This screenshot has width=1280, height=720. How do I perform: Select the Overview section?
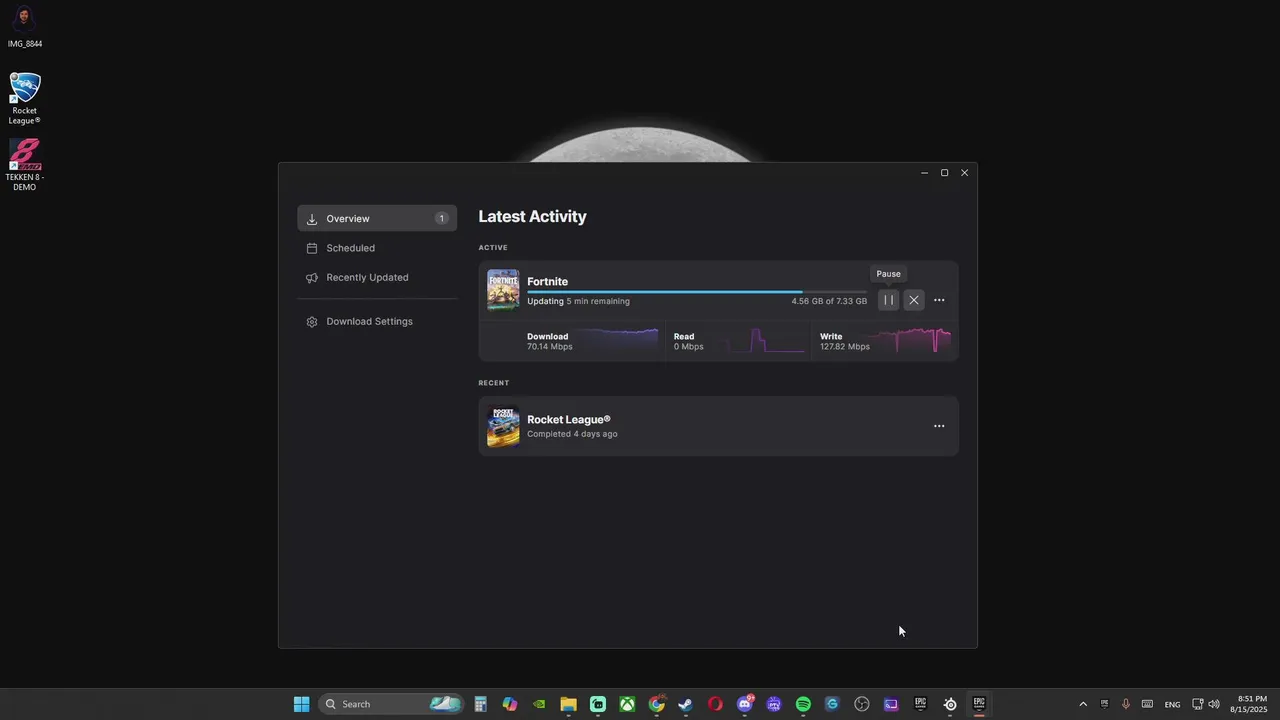(377, 218)
